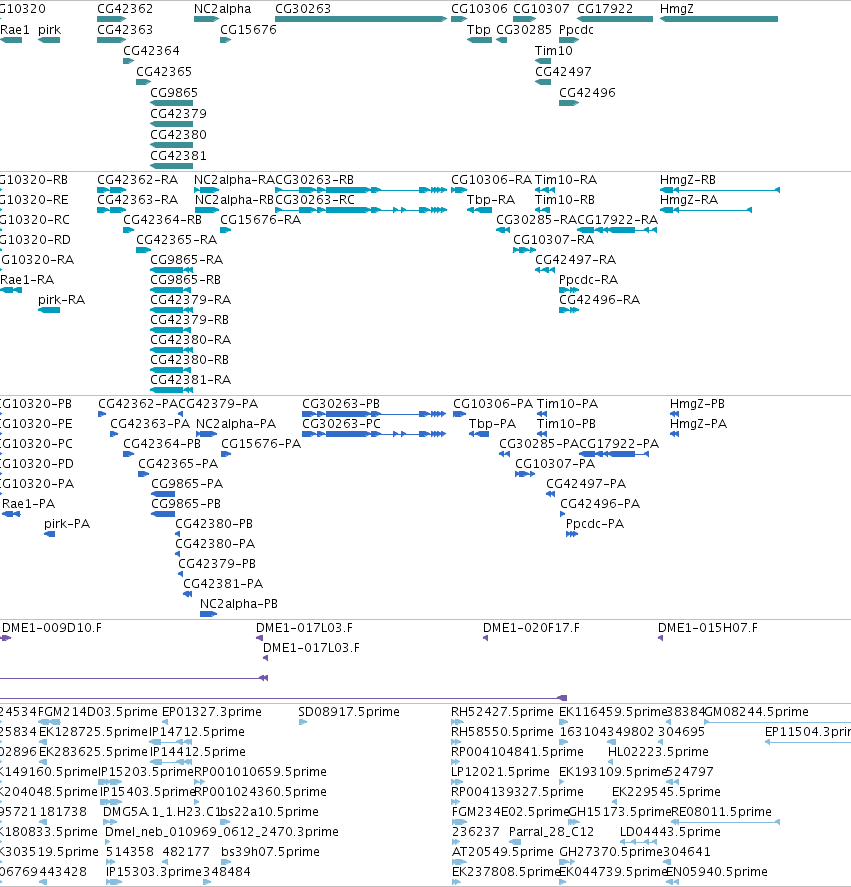Select the CG10307 gene label

tap(541, 9)
